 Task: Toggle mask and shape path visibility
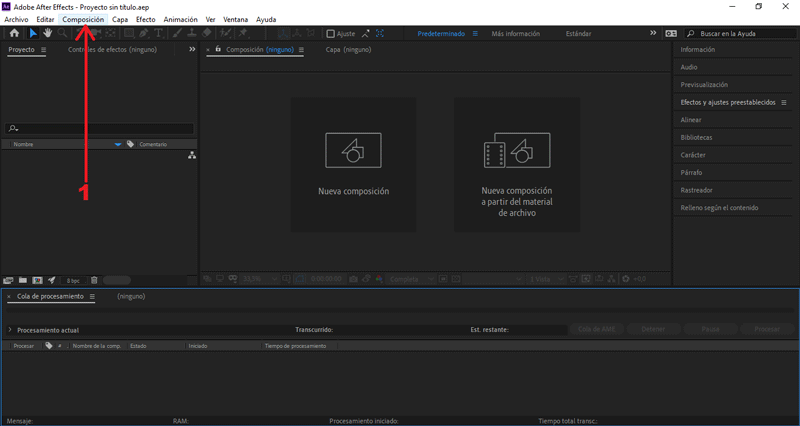(300, 279)
